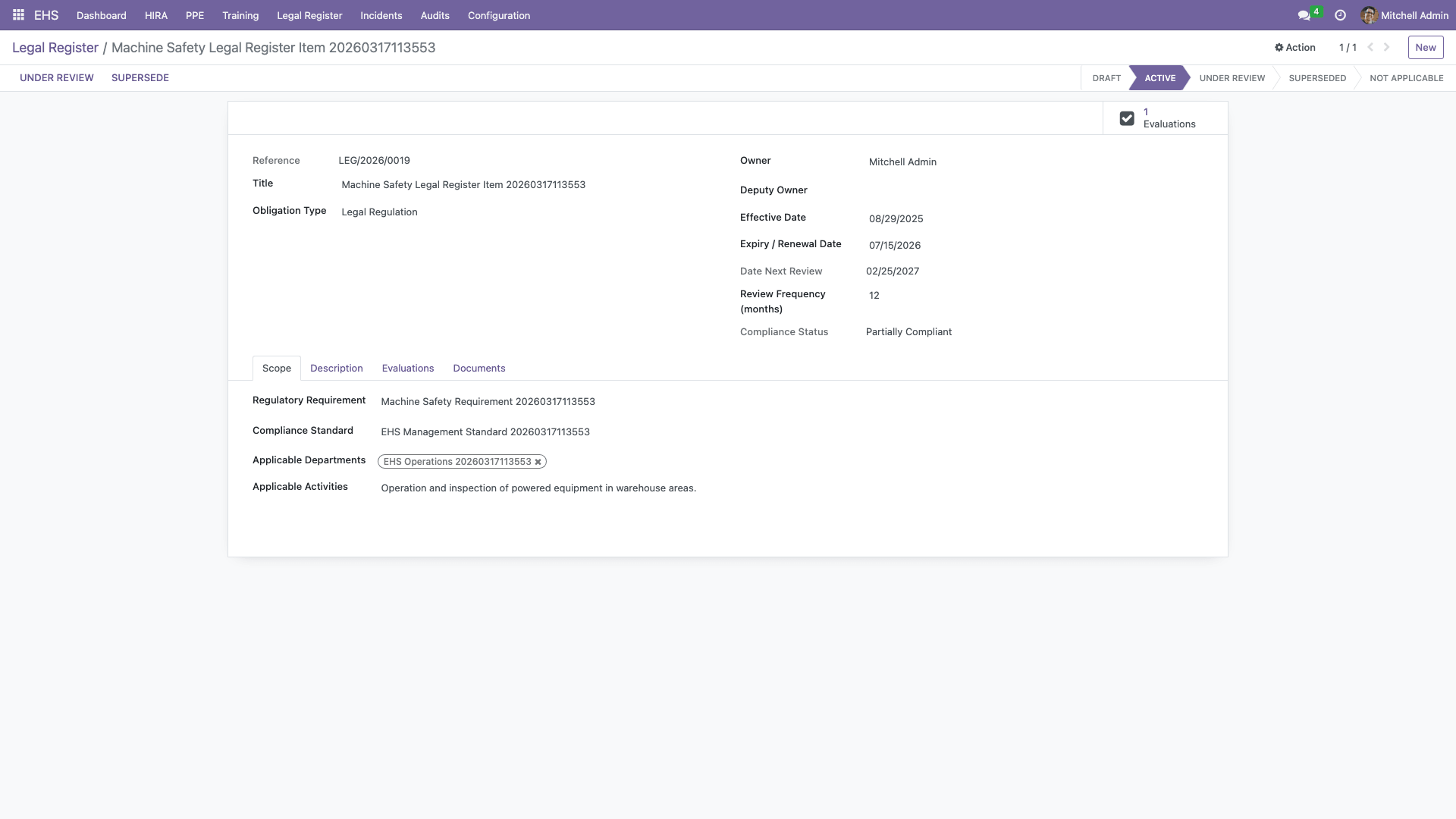The height and width of the screenshot is (819, 1456).
Task: Go to next record arrow
Action: [1387, 47]
